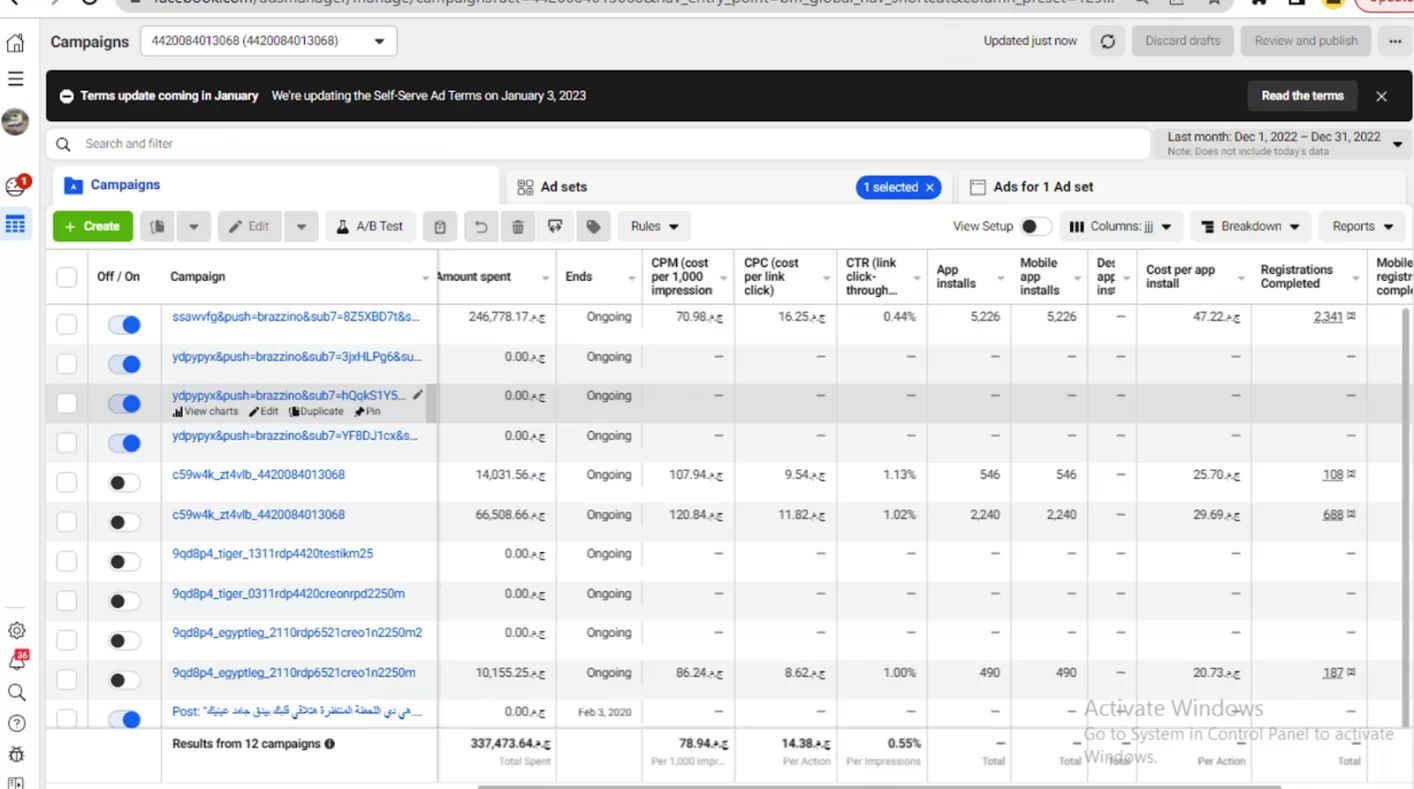Open the more options ellipsis button
Screen dimensions: 1414x789
click(x=1395, y=41)
